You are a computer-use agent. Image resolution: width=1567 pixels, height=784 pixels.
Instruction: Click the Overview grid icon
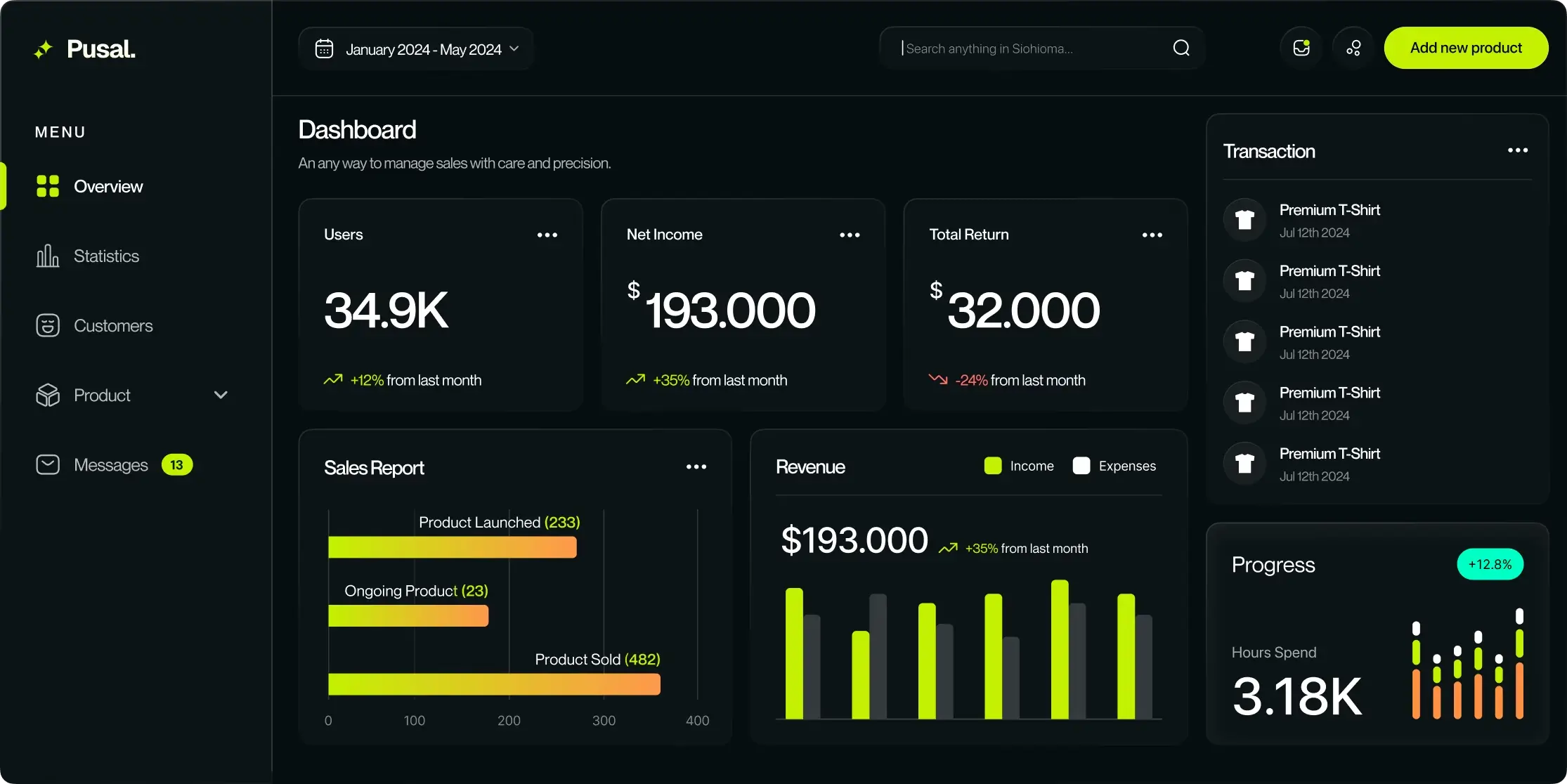[48, 186]
